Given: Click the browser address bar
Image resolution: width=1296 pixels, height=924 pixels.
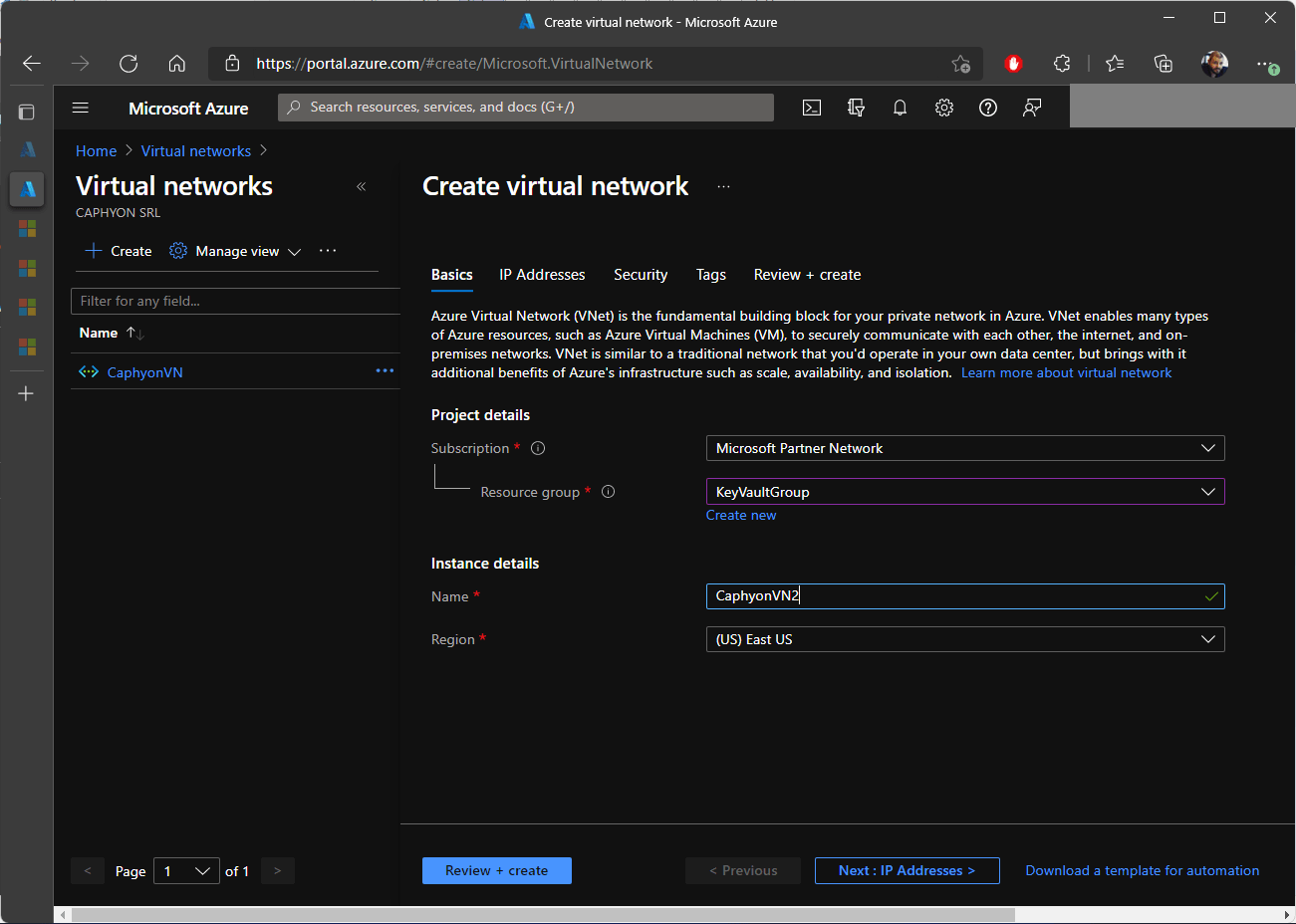Looking at the screenshot, I should coord(594,64).
